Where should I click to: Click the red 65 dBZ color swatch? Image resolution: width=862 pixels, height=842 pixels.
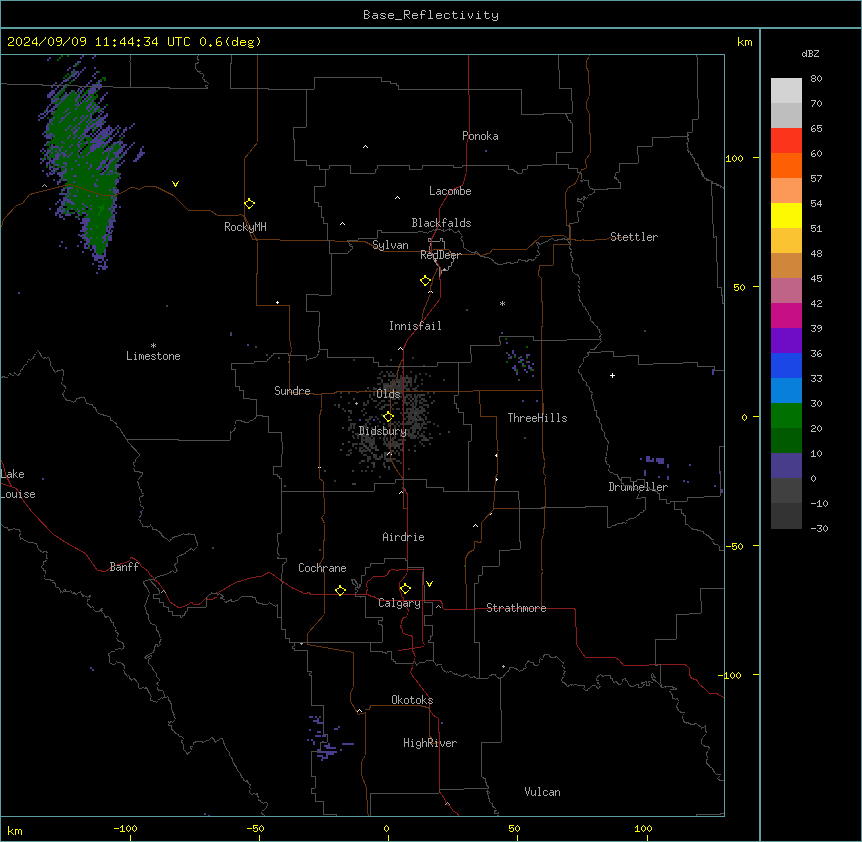(786, 140)
